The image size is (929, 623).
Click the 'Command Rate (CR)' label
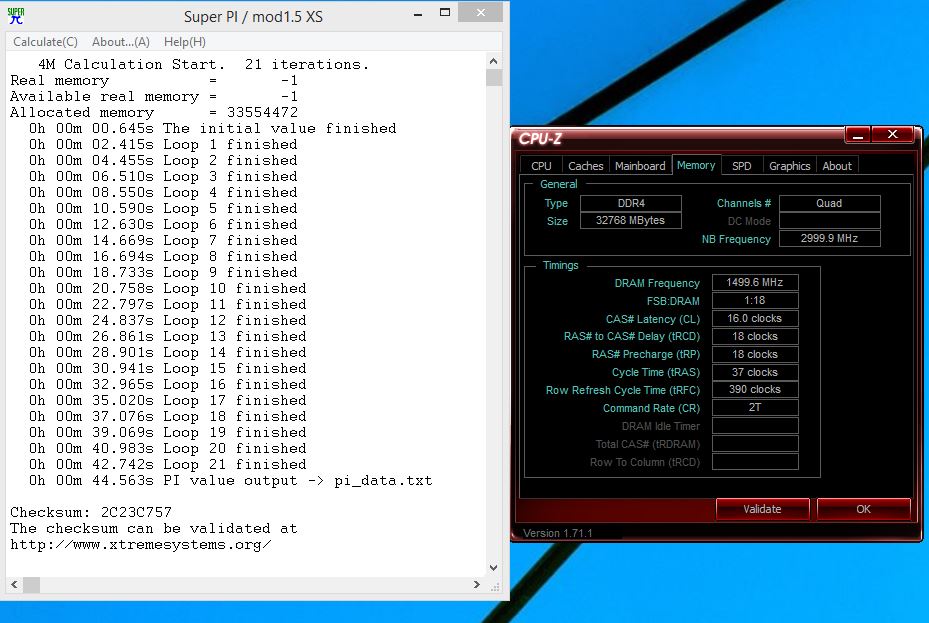coord(651,408)
